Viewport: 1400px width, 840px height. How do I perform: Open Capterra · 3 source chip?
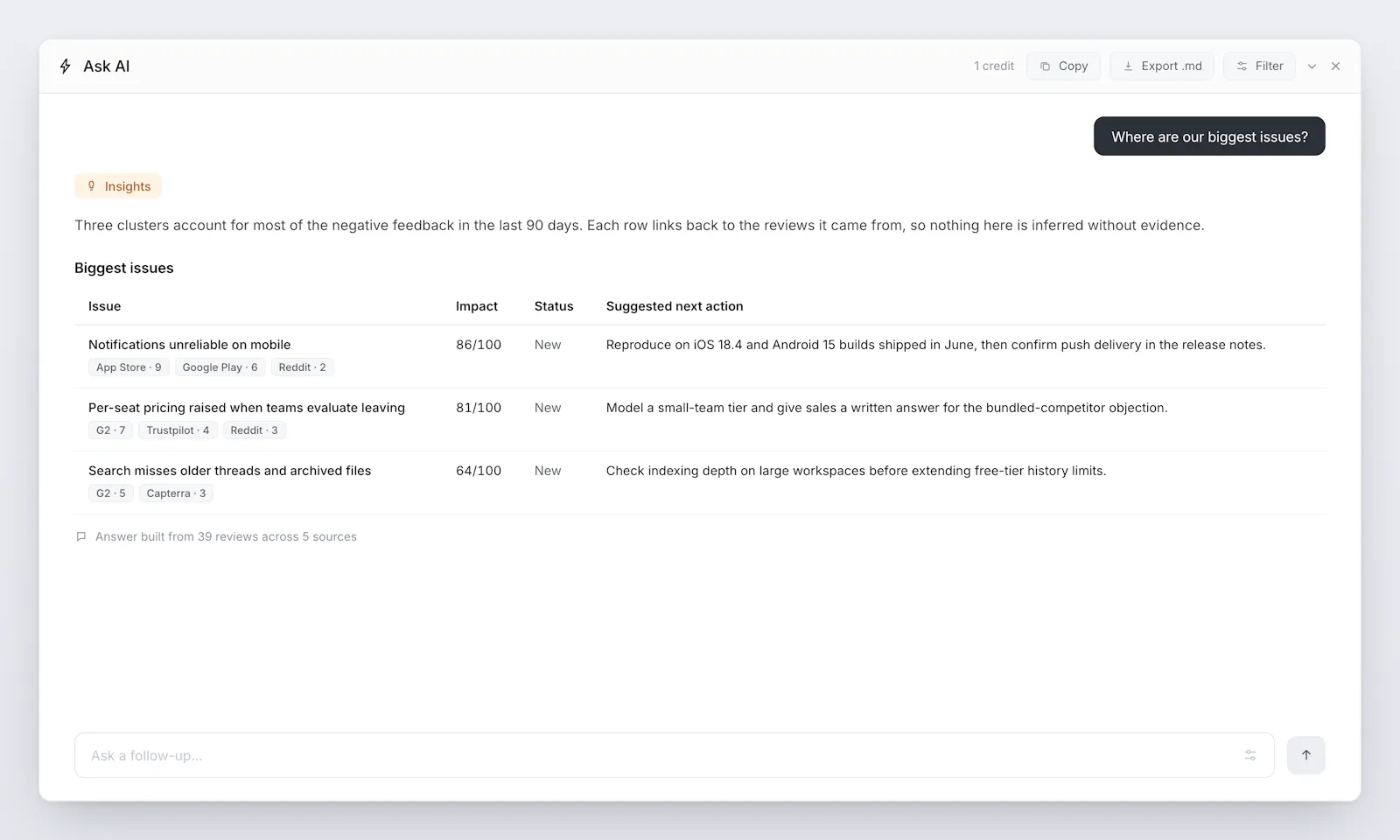(x=176, y=493)
